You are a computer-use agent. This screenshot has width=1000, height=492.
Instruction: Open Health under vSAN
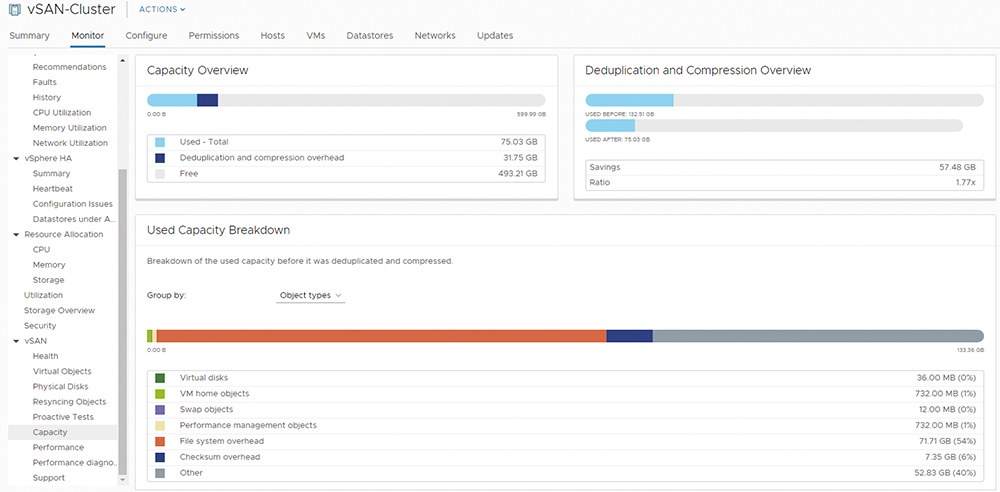[x=45, y=356]
